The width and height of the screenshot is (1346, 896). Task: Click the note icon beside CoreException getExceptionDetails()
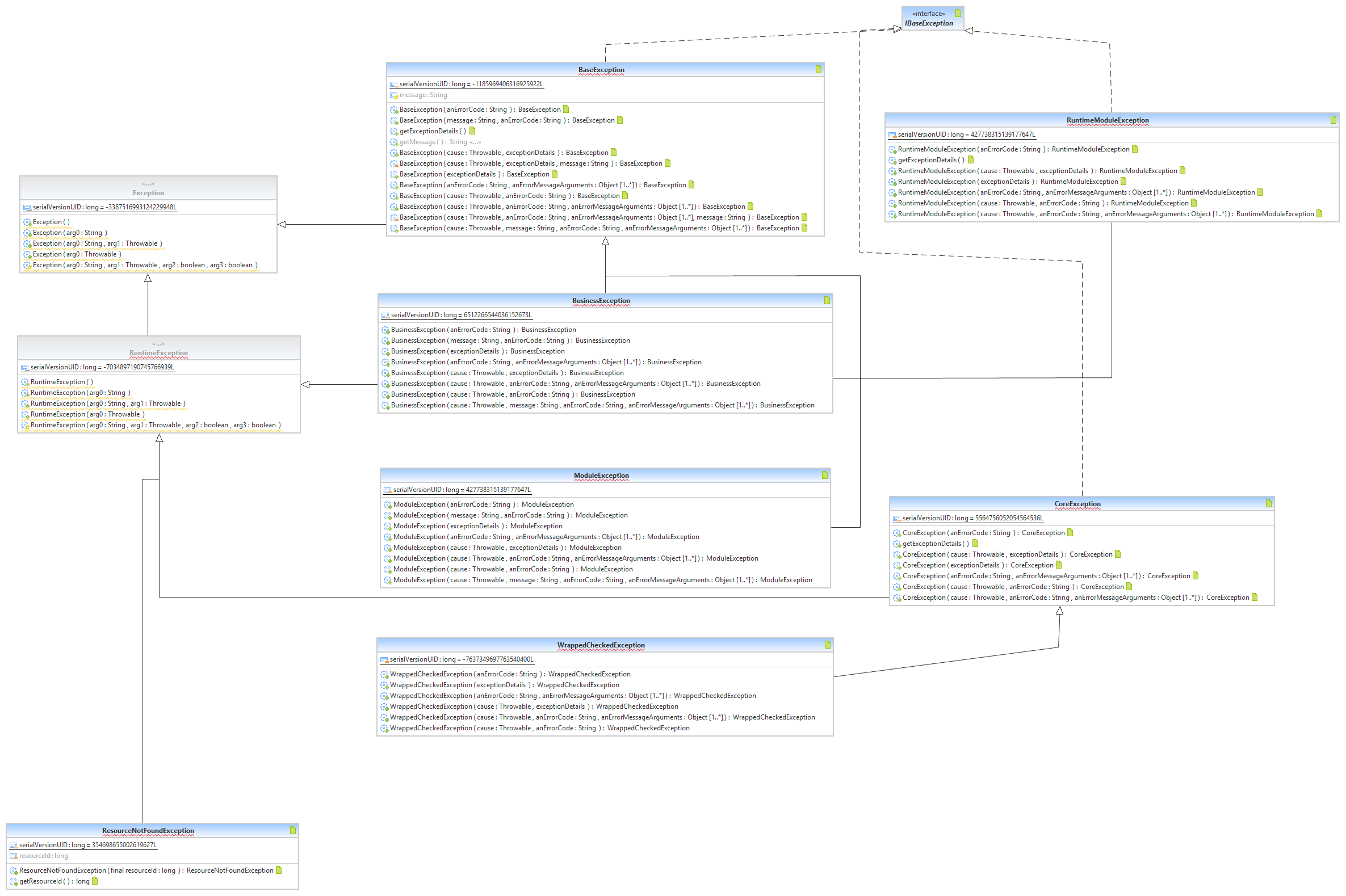click(x=975, y=544)
